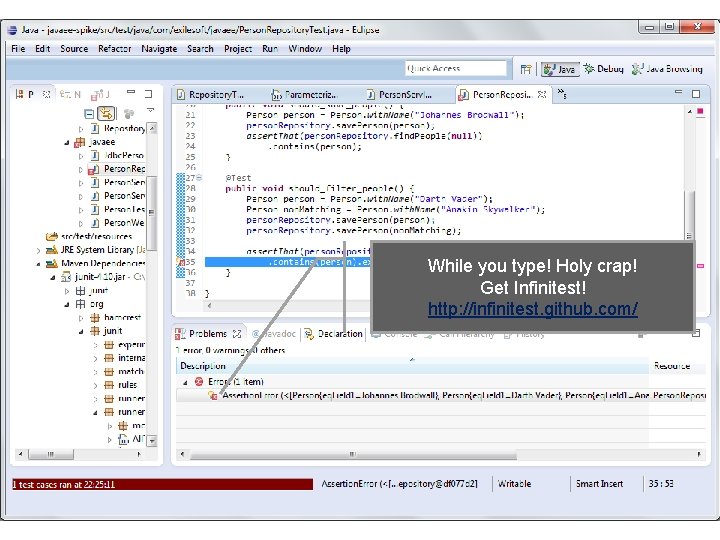Switch to the Debug perspective
This screenshot has height=540, width=720.
pyautogui.click(x=603, y=69)
